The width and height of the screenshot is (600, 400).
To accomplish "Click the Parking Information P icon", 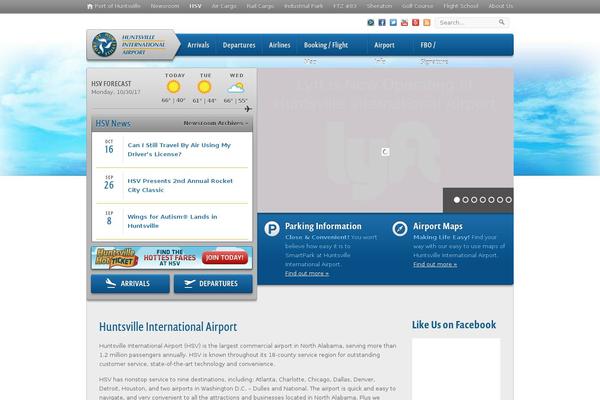I will point(272,229).
